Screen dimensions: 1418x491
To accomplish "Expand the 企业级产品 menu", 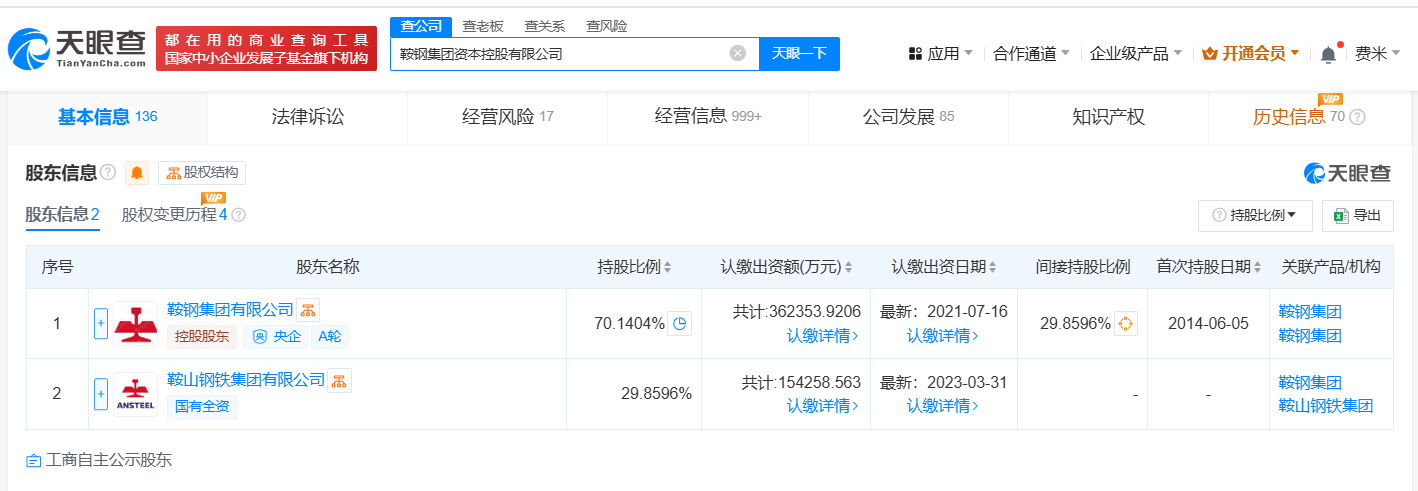I will pos(1135,54).
